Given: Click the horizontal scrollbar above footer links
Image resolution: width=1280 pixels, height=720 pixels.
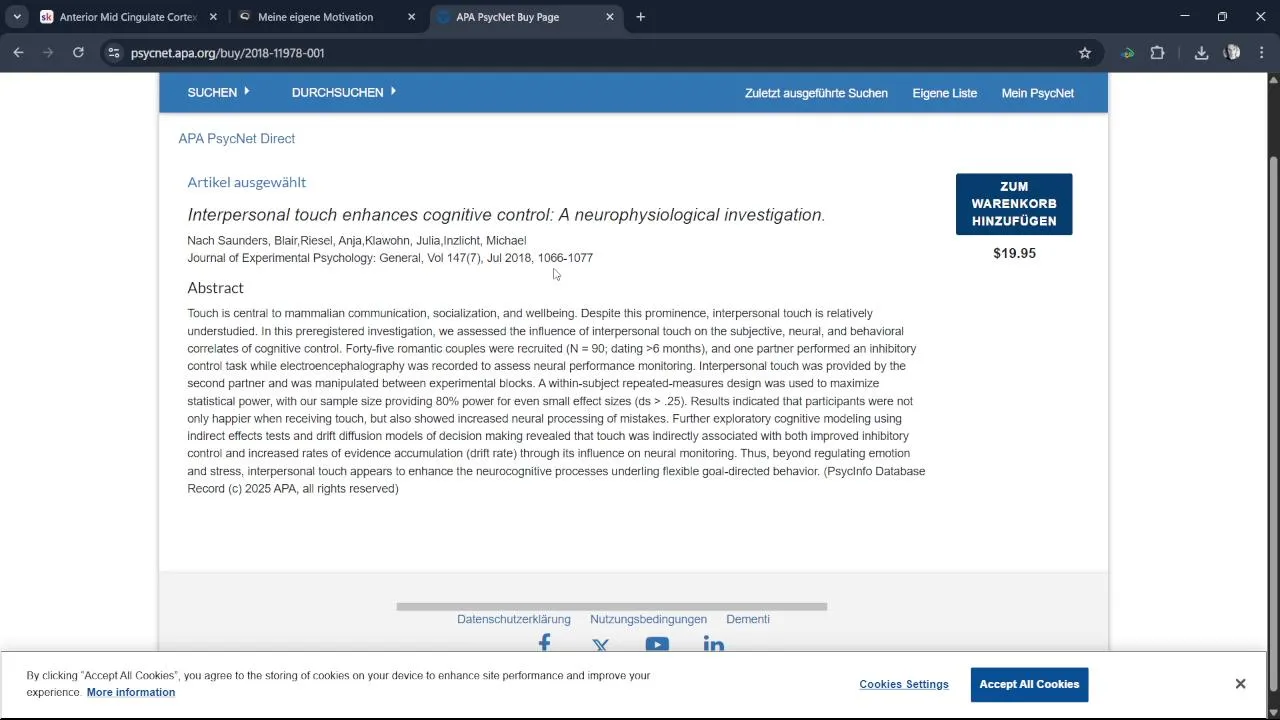Looking at the screenshot, I should (x=611, y=606).
